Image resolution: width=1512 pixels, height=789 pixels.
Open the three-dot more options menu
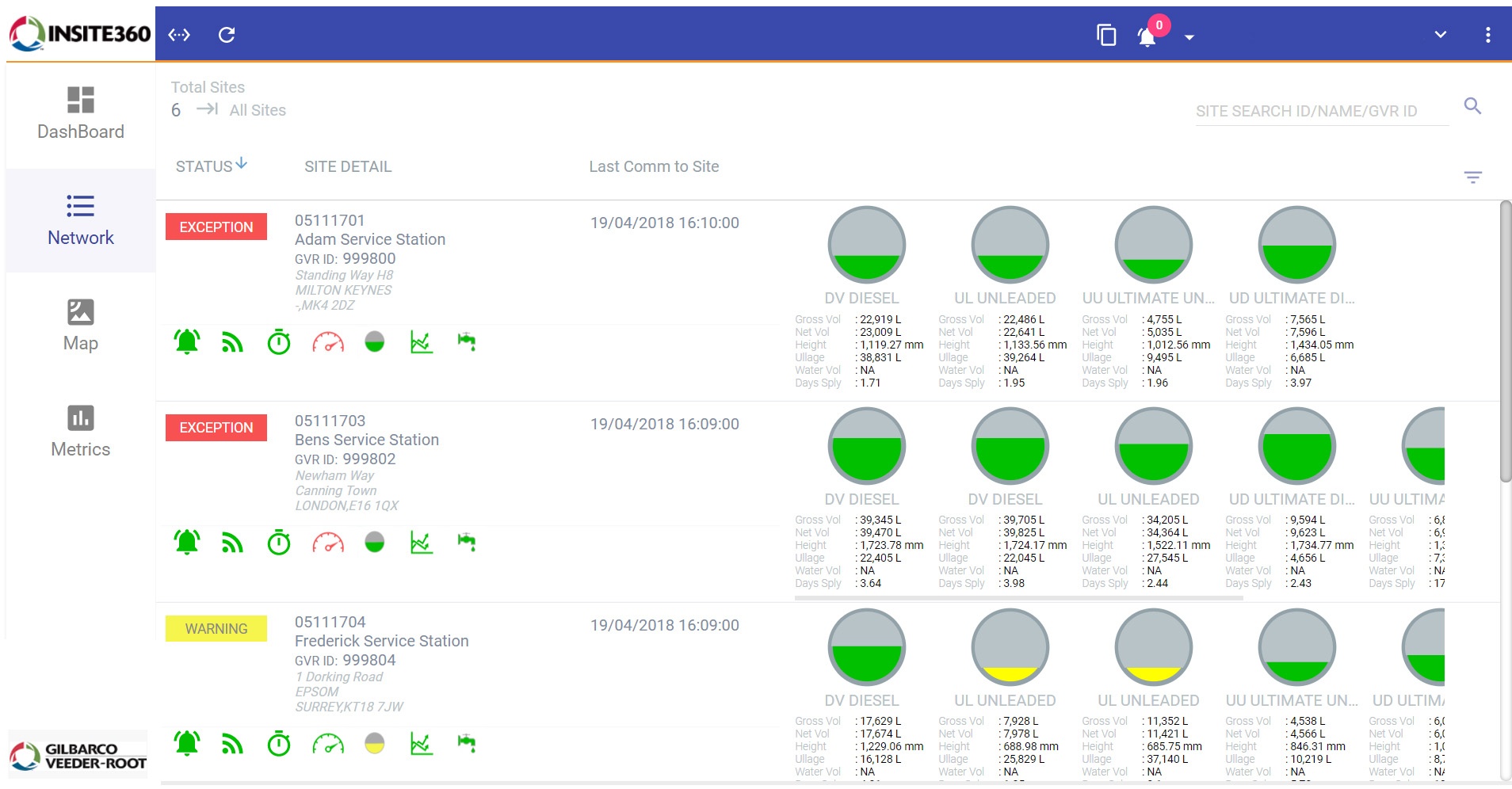[1487, 35]
